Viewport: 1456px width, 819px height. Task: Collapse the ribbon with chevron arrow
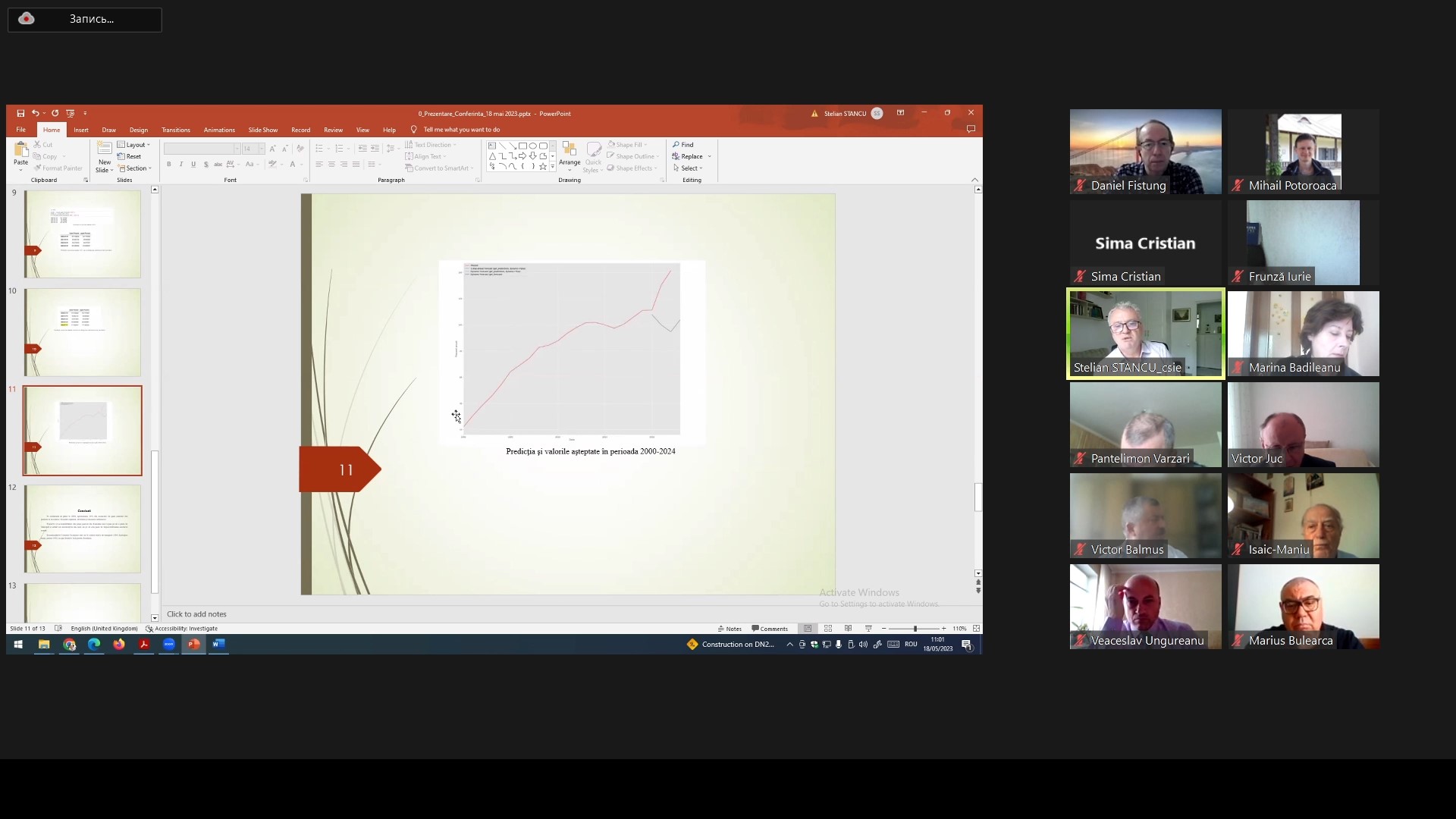[974, 180]
